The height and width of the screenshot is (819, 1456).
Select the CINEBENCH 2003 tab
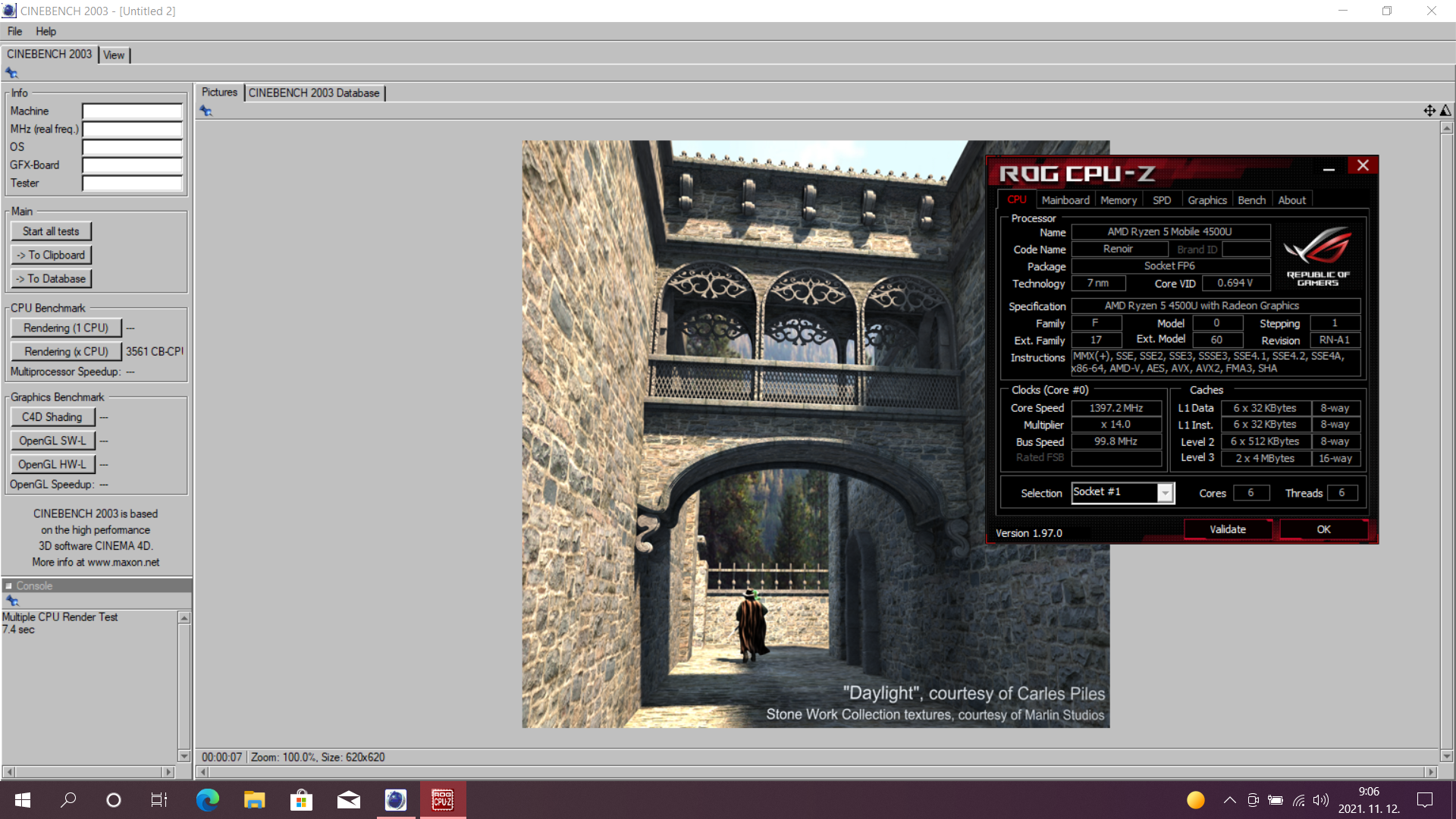[x=49, y=54]
